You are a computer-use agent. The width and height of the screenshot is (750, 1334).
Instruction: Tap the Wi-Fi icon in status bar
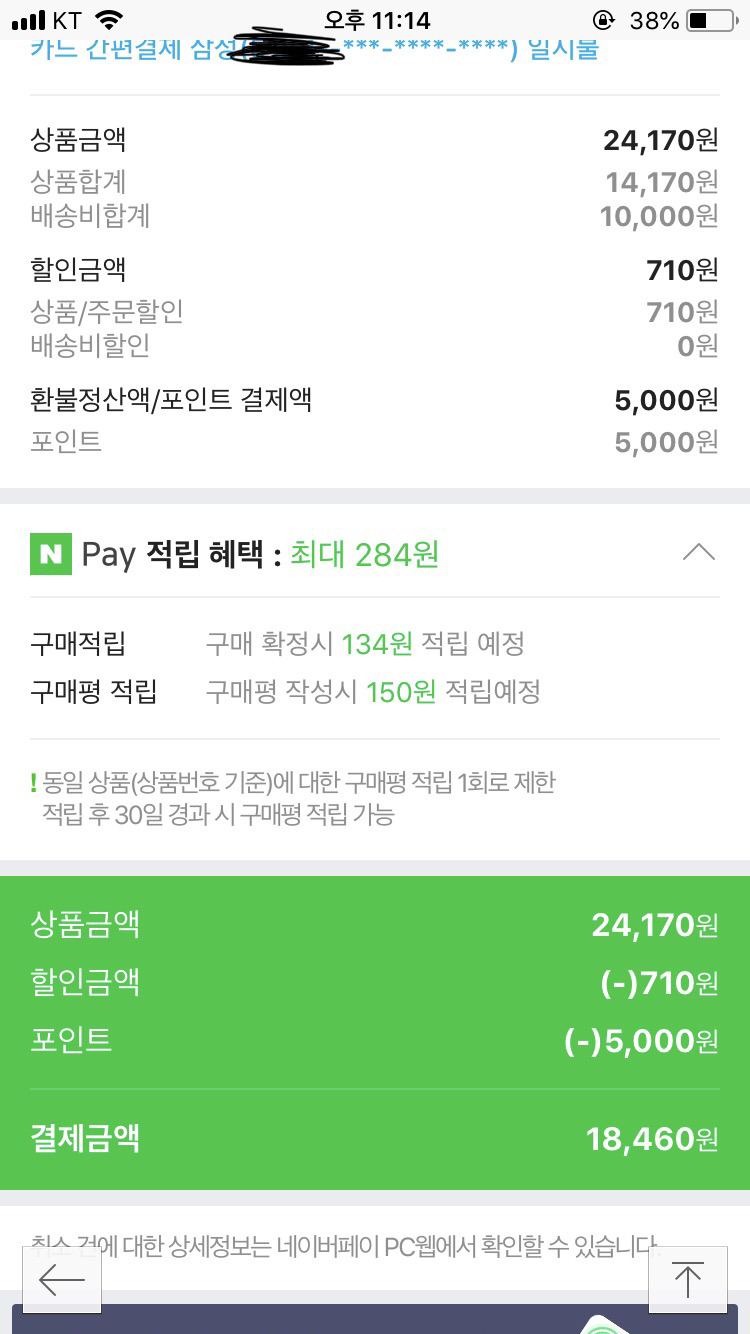[x=110, y=20]
